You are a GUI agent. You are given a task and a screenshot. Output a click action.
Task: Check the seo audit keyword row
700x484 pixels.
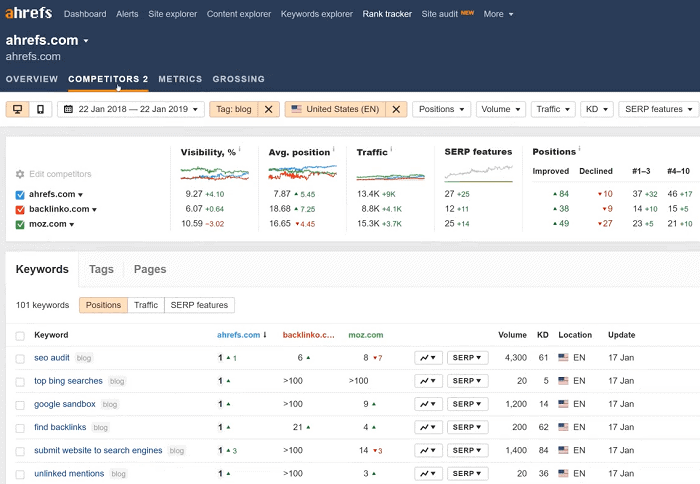click(20, 359)
